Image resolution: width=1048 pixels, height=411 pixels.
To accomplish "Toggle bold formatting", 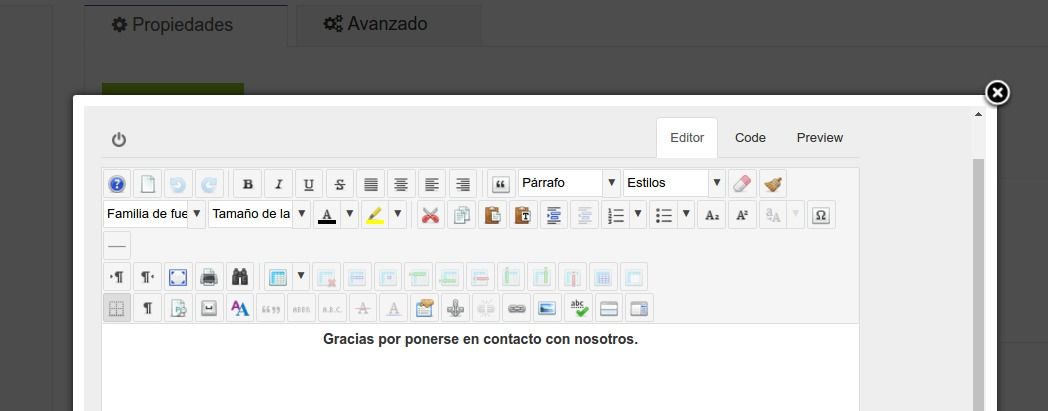I will (247, 184).
